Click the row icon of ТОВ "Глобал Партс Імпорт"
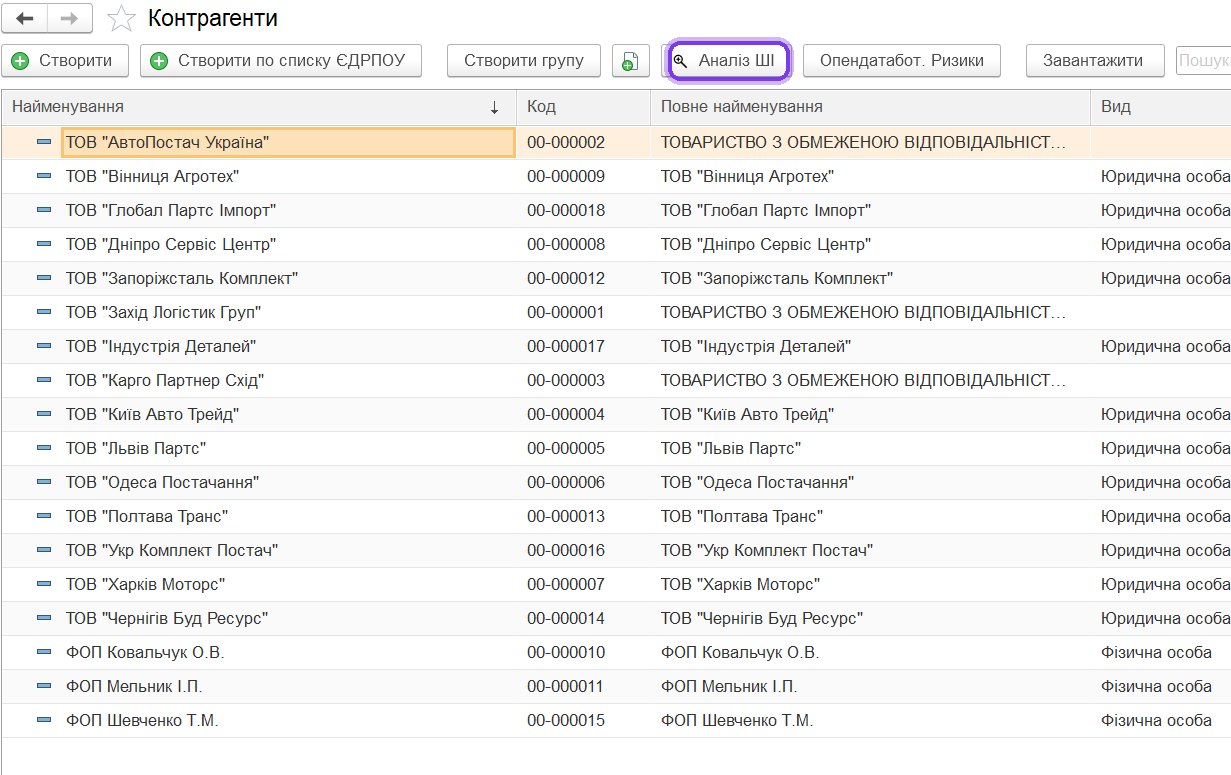Screen dimensions: 1231x775 click(44, 211)
